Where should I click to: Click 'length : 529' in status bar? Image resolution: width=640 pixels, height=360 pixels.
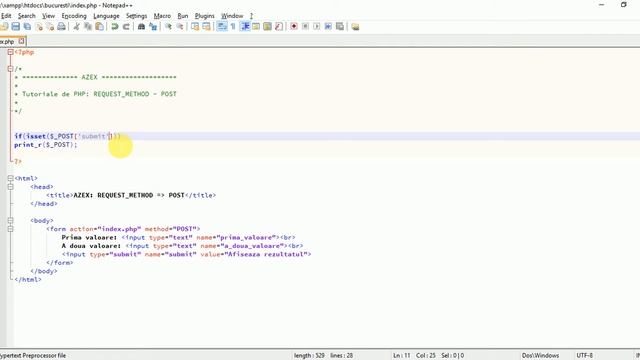coord(309,356)
